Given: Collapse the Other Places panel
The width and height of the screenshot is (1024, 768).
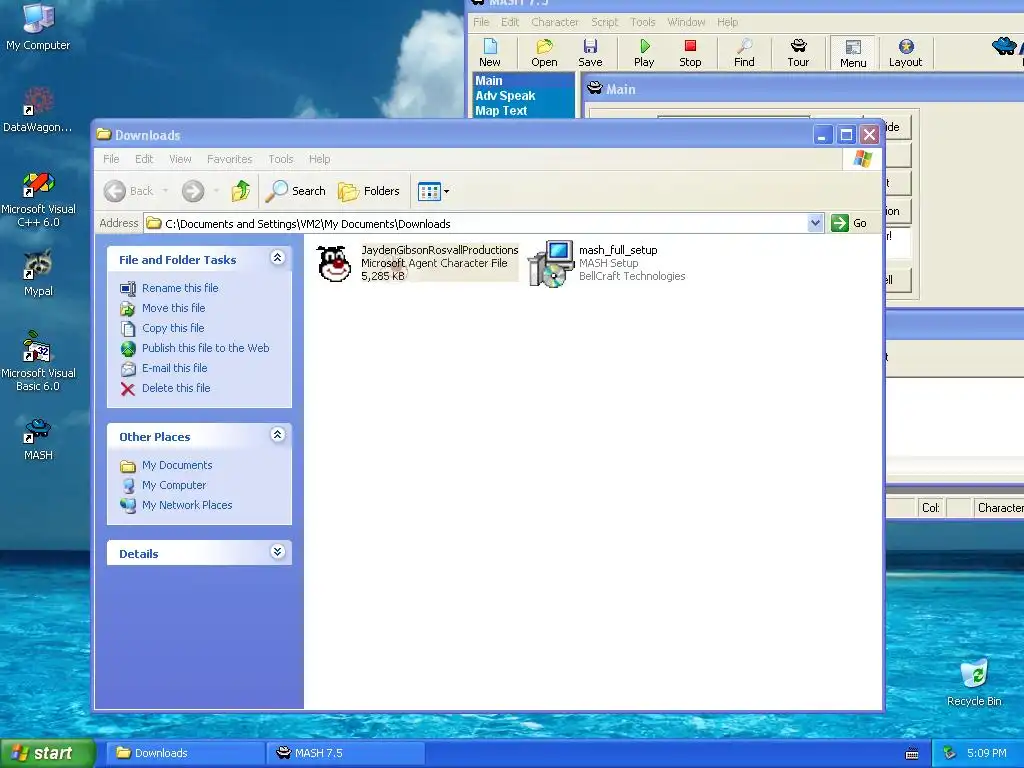Looking at the screenshot, I should pos(278,435).
